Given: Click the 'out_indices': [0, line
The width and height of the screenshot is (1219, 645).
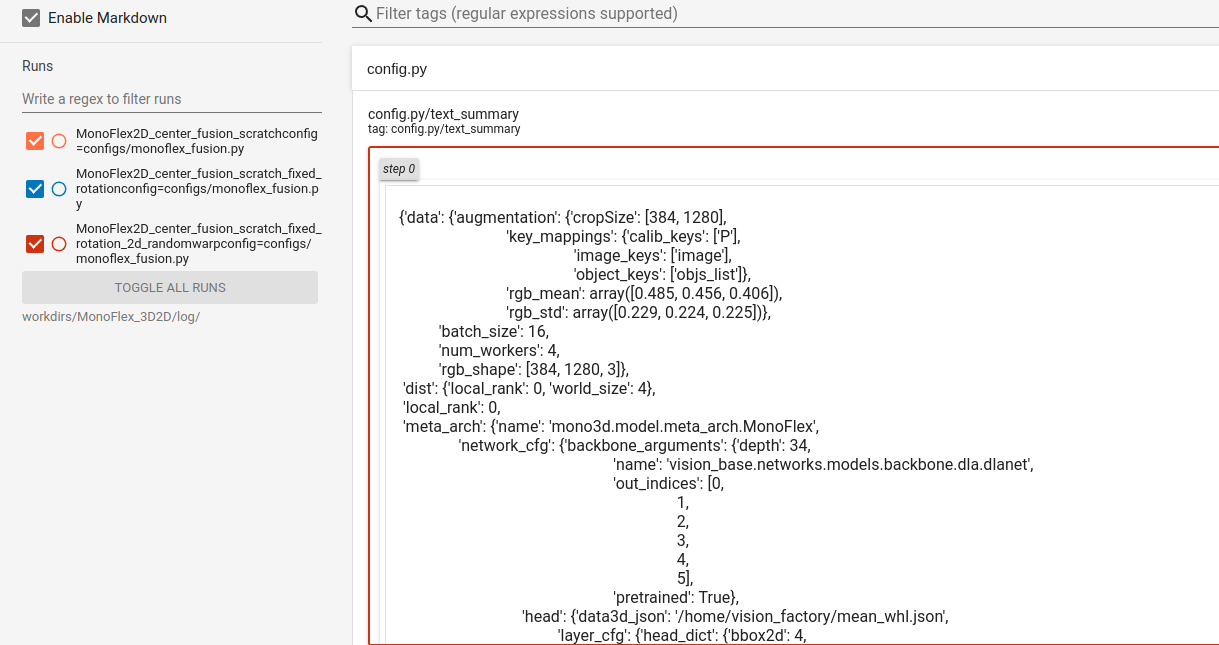Looking at the screenshot, I should (668, 483).
